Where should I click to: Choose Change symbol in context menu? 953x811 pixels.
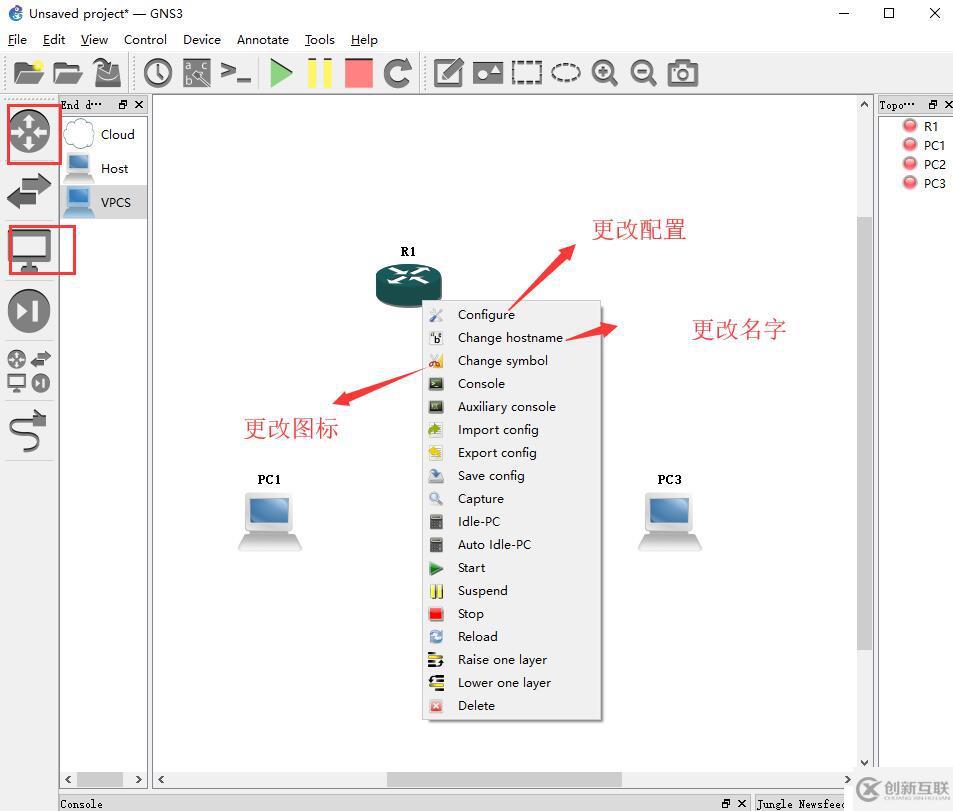coord(512,361)
